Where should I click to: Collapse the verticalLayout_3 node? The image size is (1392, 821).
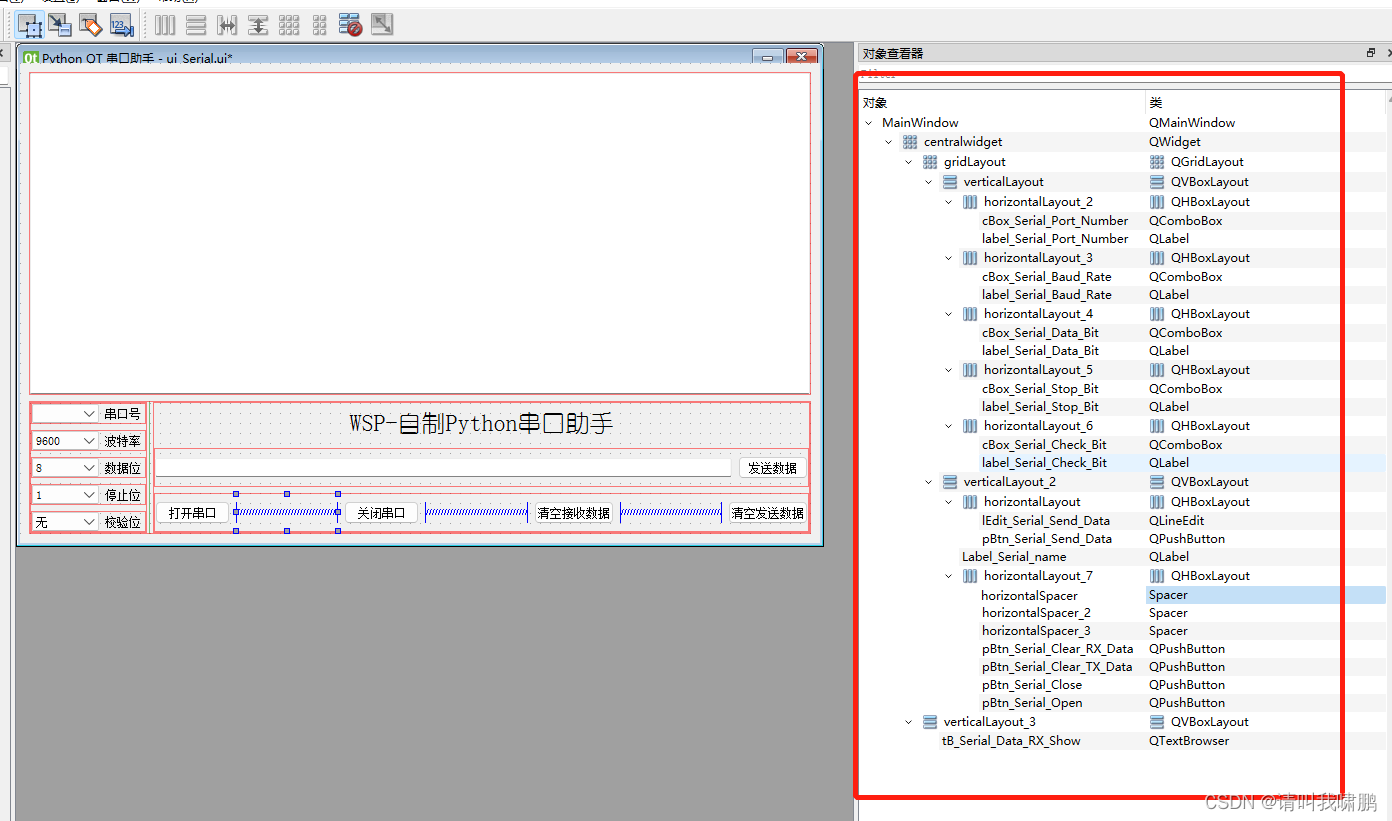[x=908, y=722]
